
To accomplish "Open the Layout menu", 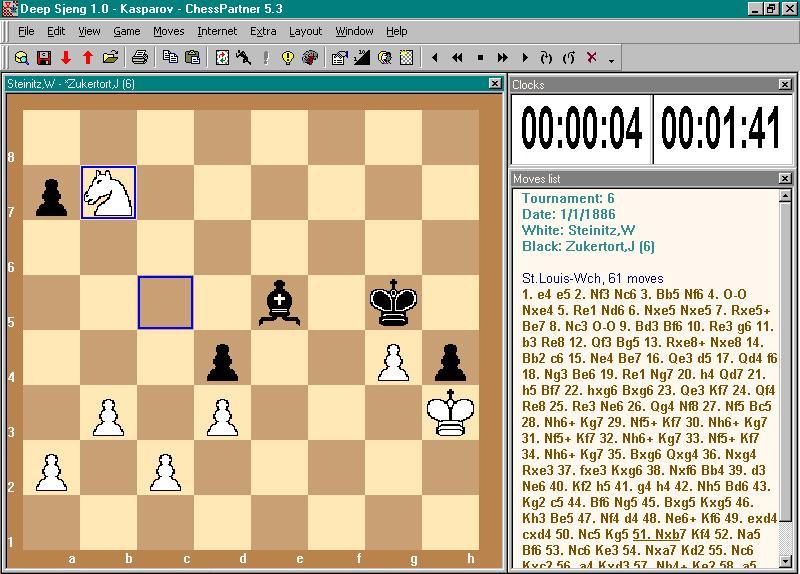I will click(x=305, y=31).
